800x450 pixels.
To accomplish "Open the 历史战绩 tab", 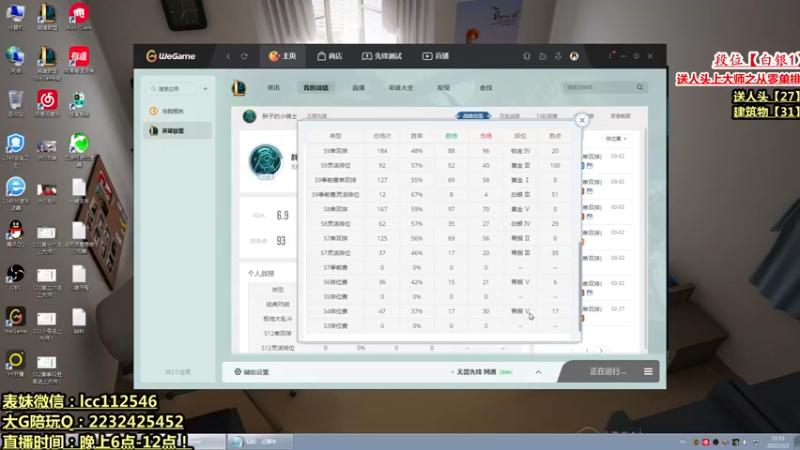I will pyautogui.click(x=509, y=116).
